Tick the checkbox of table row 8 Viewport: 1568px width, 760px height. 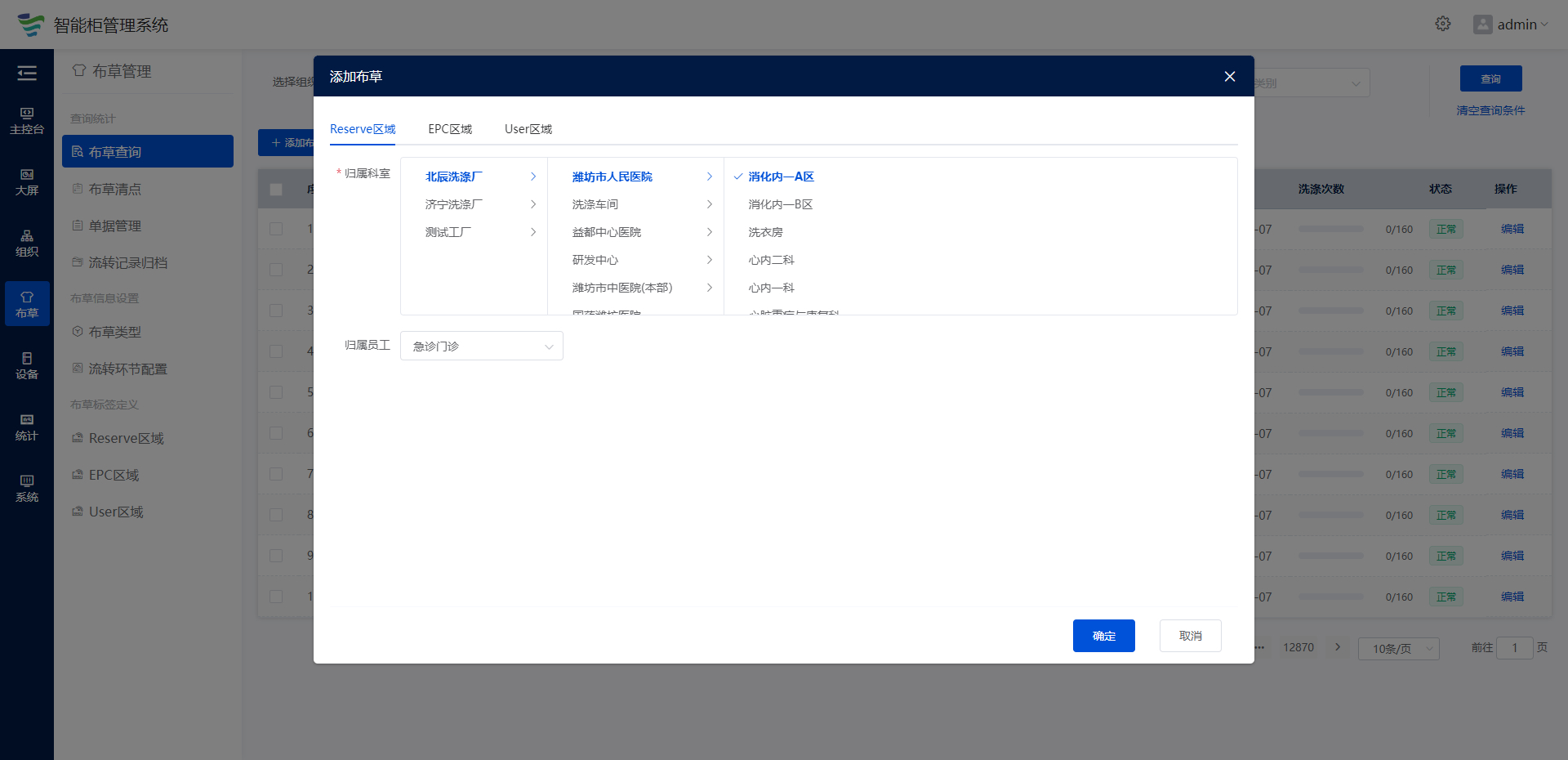point(276,515)
